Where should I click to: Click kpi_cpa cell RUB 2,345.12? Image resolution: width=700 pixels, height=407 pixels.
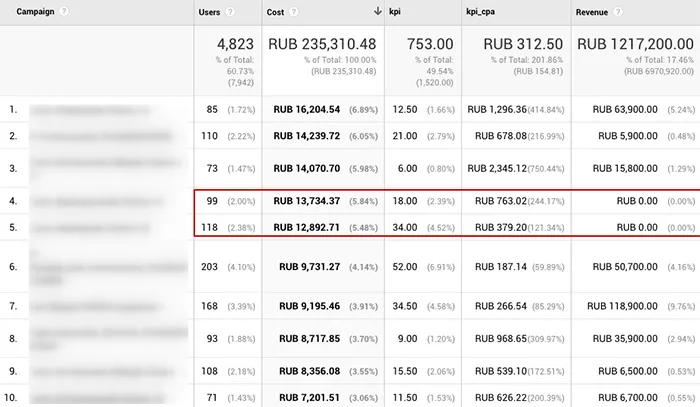click(497, 169)
